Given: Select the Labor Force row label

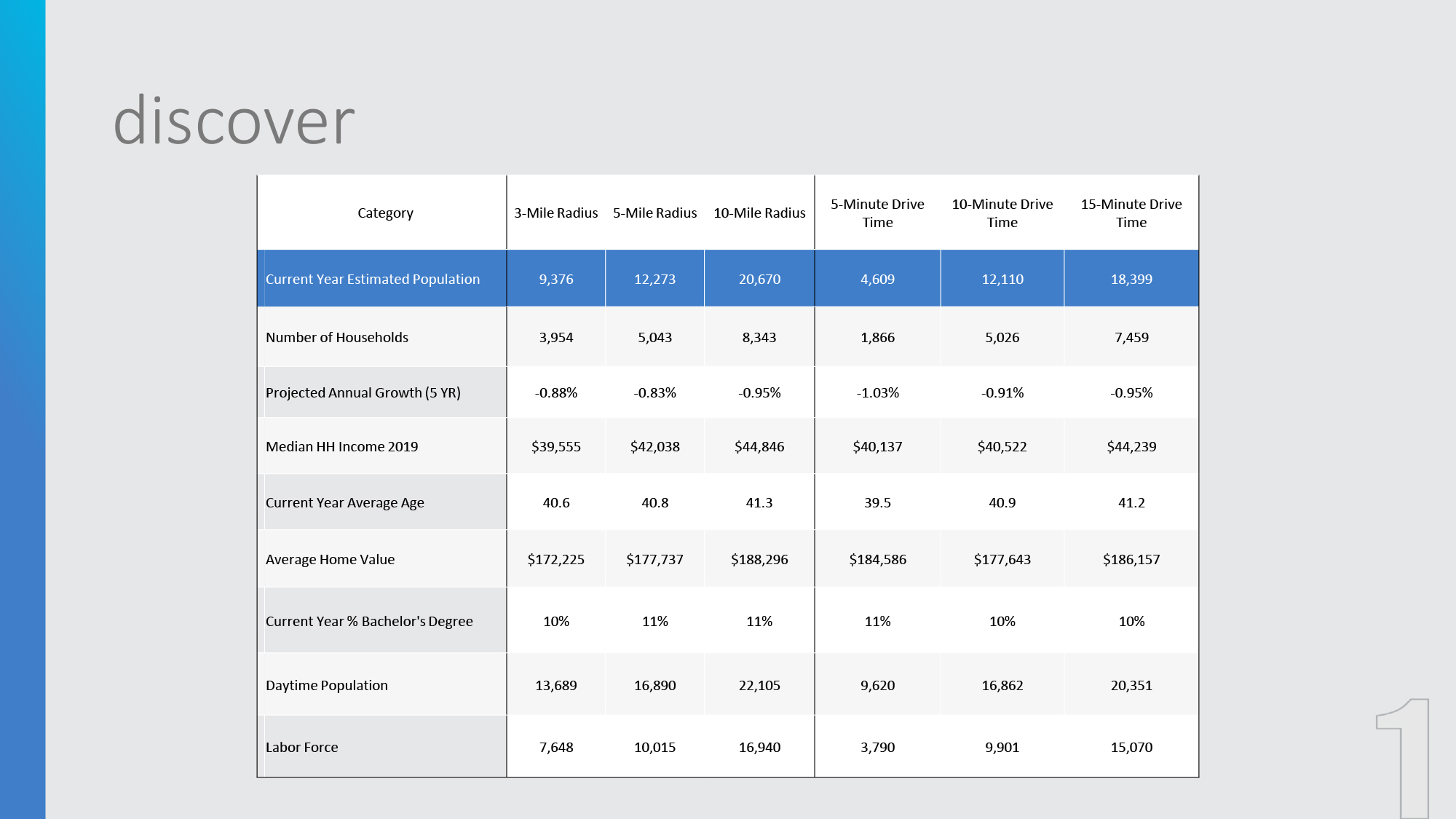Looking at the screenshot, I should click(x=301, y=748).
